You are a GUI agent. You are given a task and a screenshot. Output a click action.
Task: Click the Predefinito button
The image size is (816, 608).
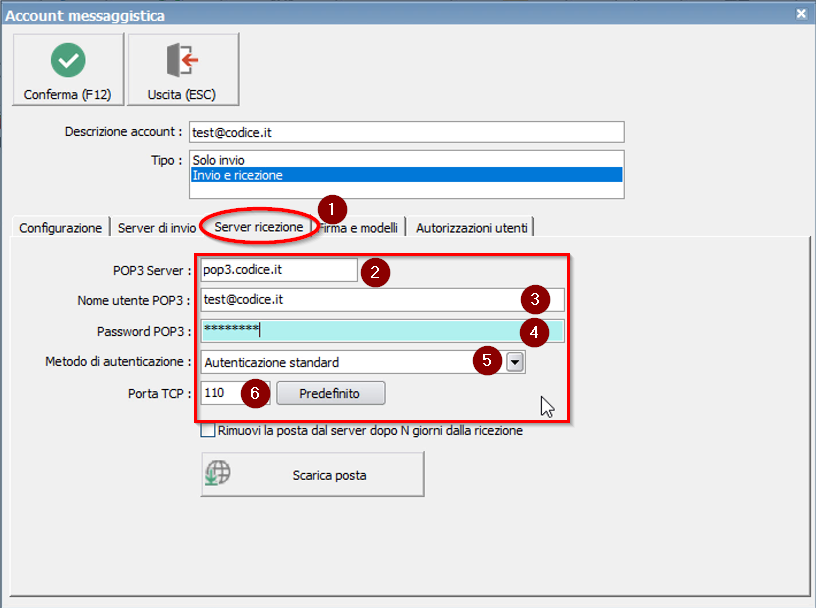click(330, 393)
